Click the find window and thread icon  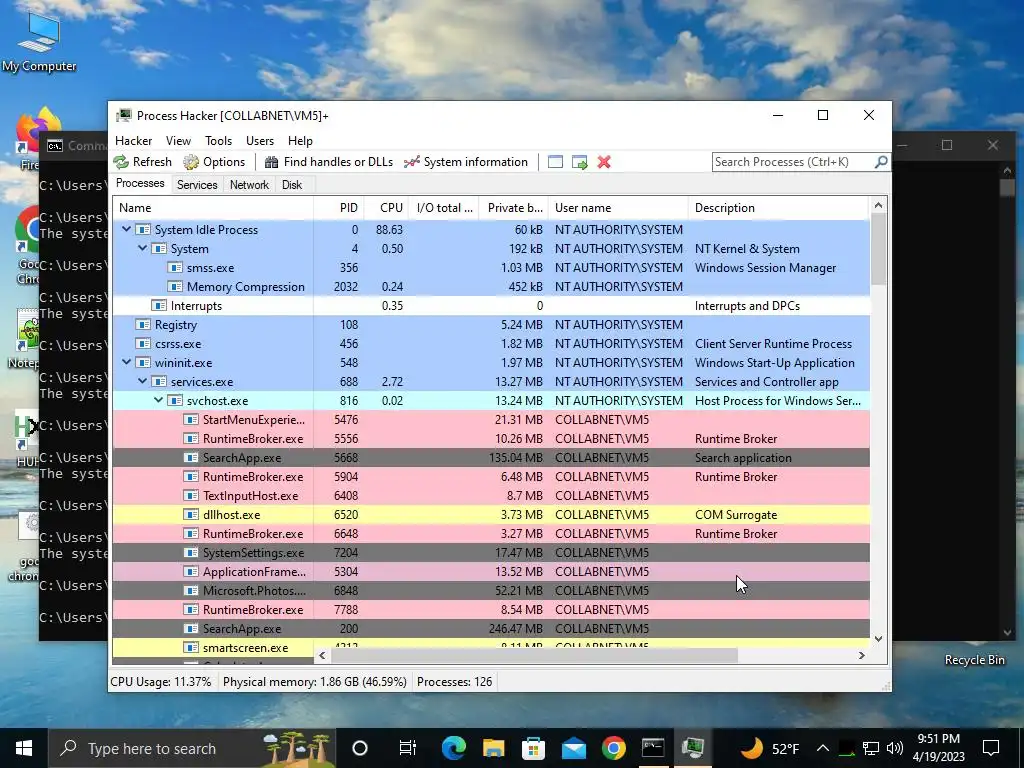[579, 162]
